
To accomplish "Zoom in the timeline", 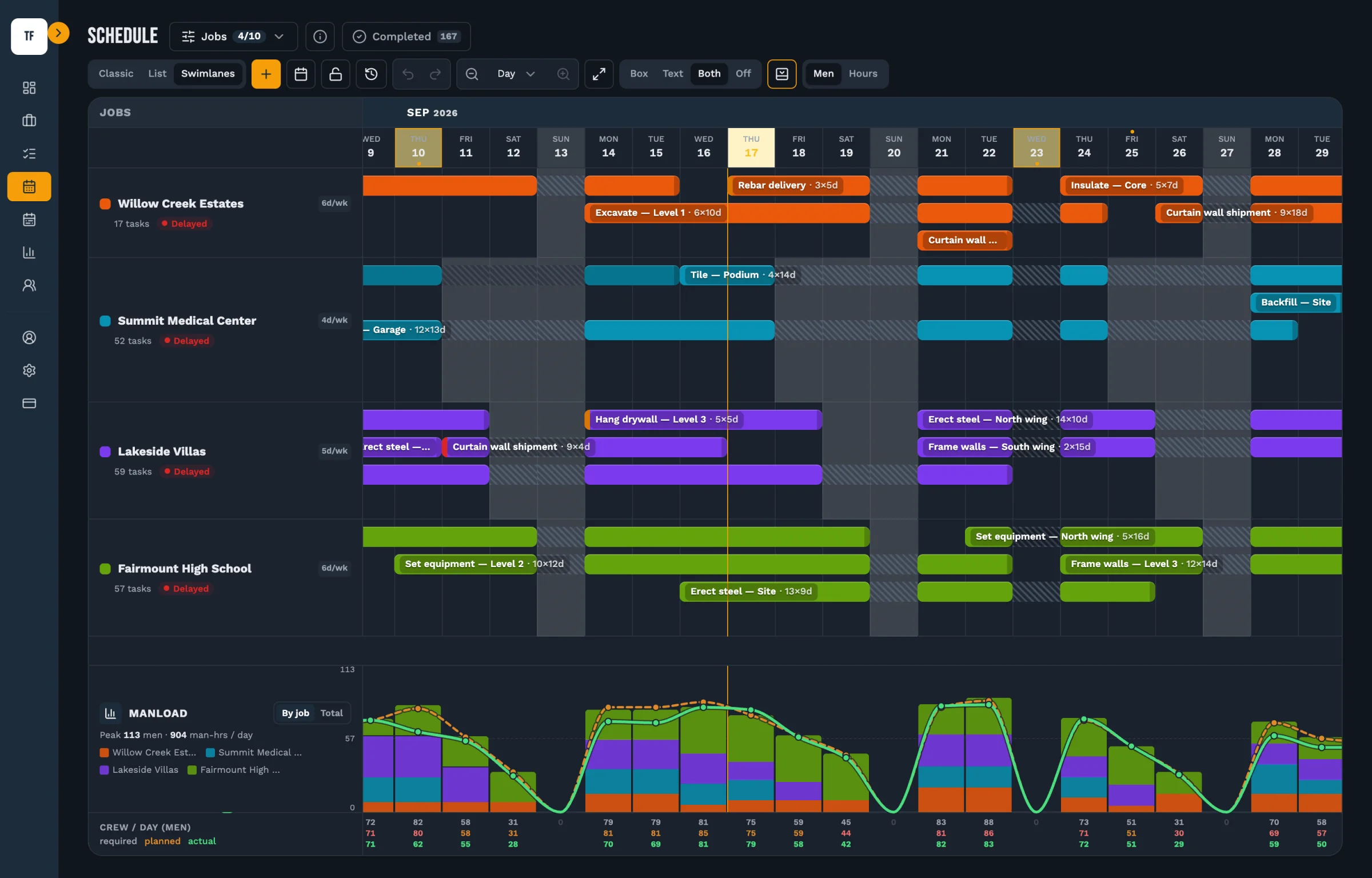I will pos(563,74).
